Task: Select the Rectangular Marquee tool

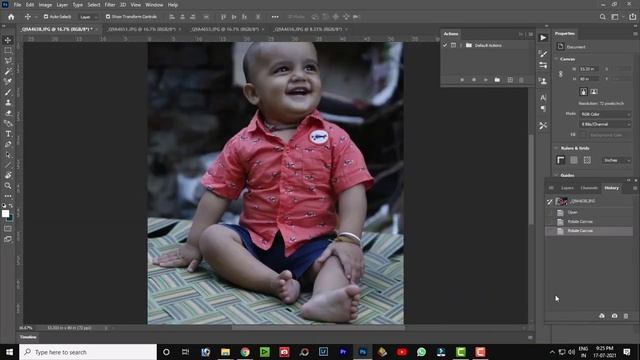Action: click(8, 50)
